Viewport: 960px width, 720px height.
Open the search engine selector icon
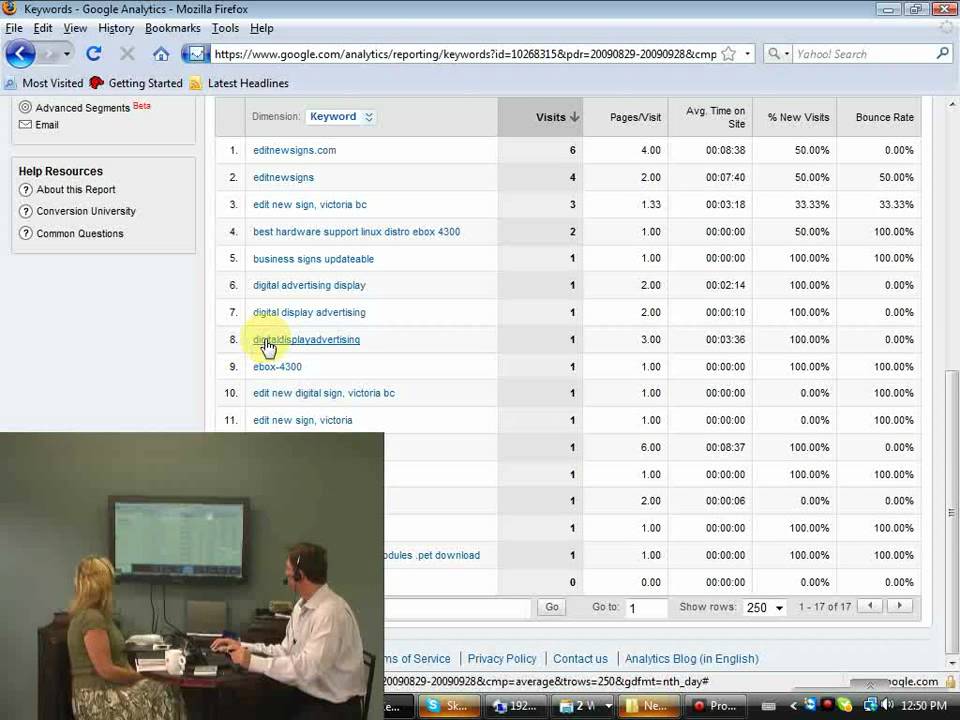click(778, 54)
